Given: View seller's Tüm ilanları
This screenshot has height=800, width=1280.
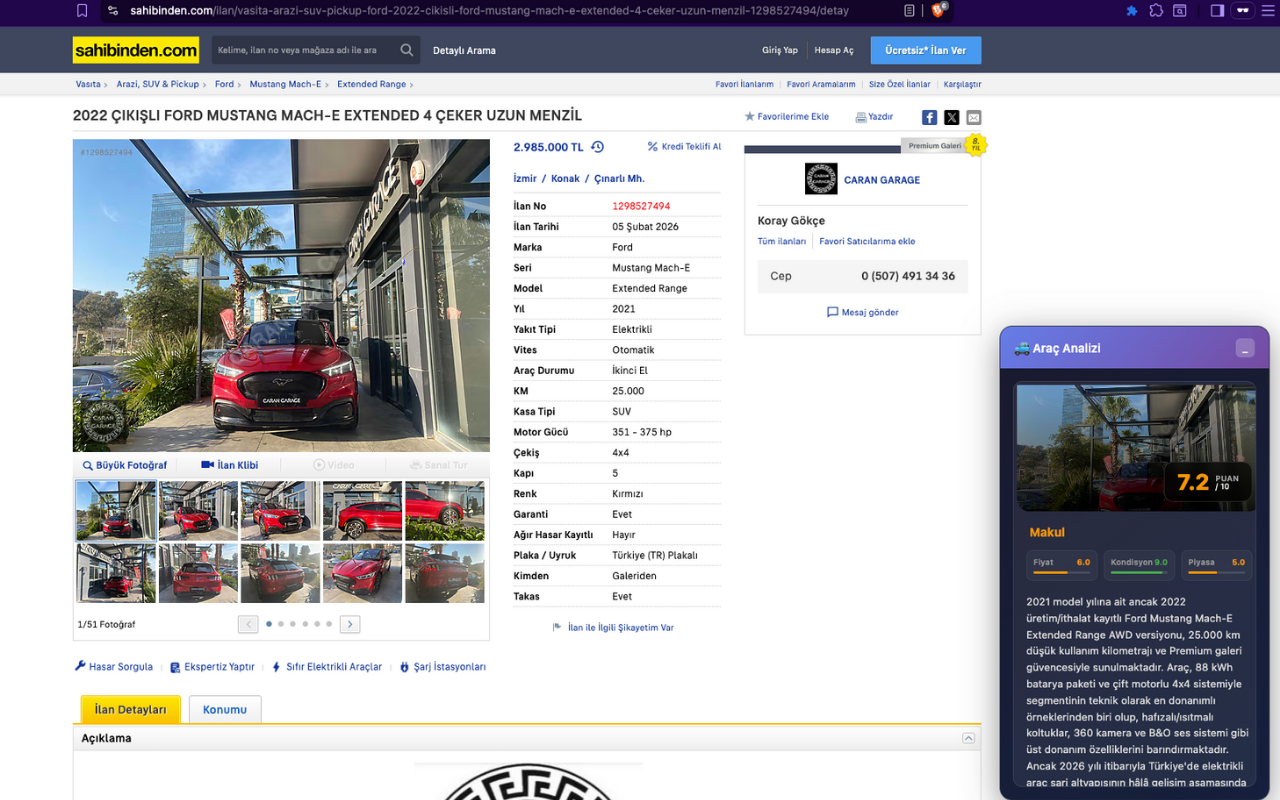Looking at the screenshot, I should [782, 241].
